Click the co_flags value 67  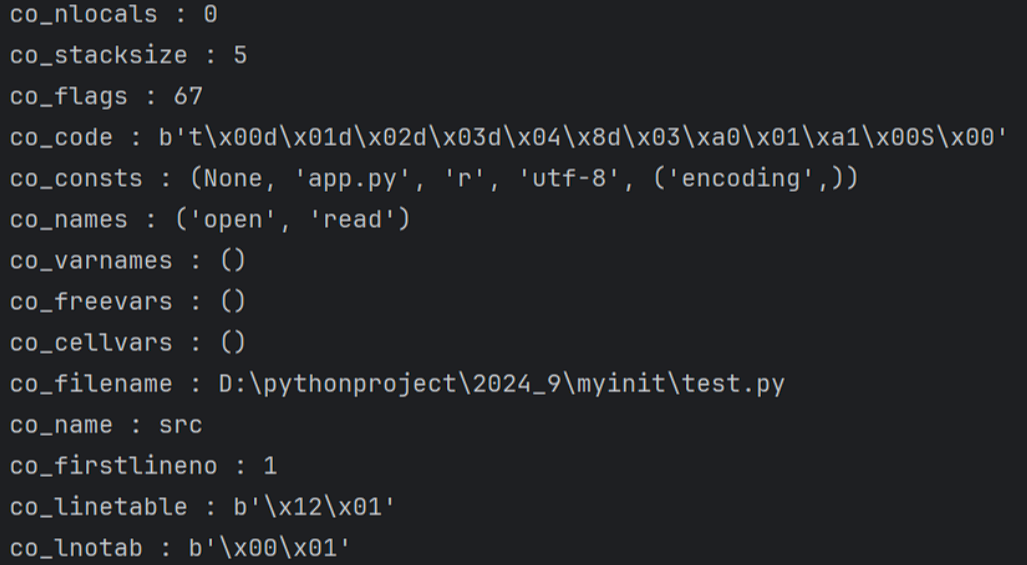point(188,97)
